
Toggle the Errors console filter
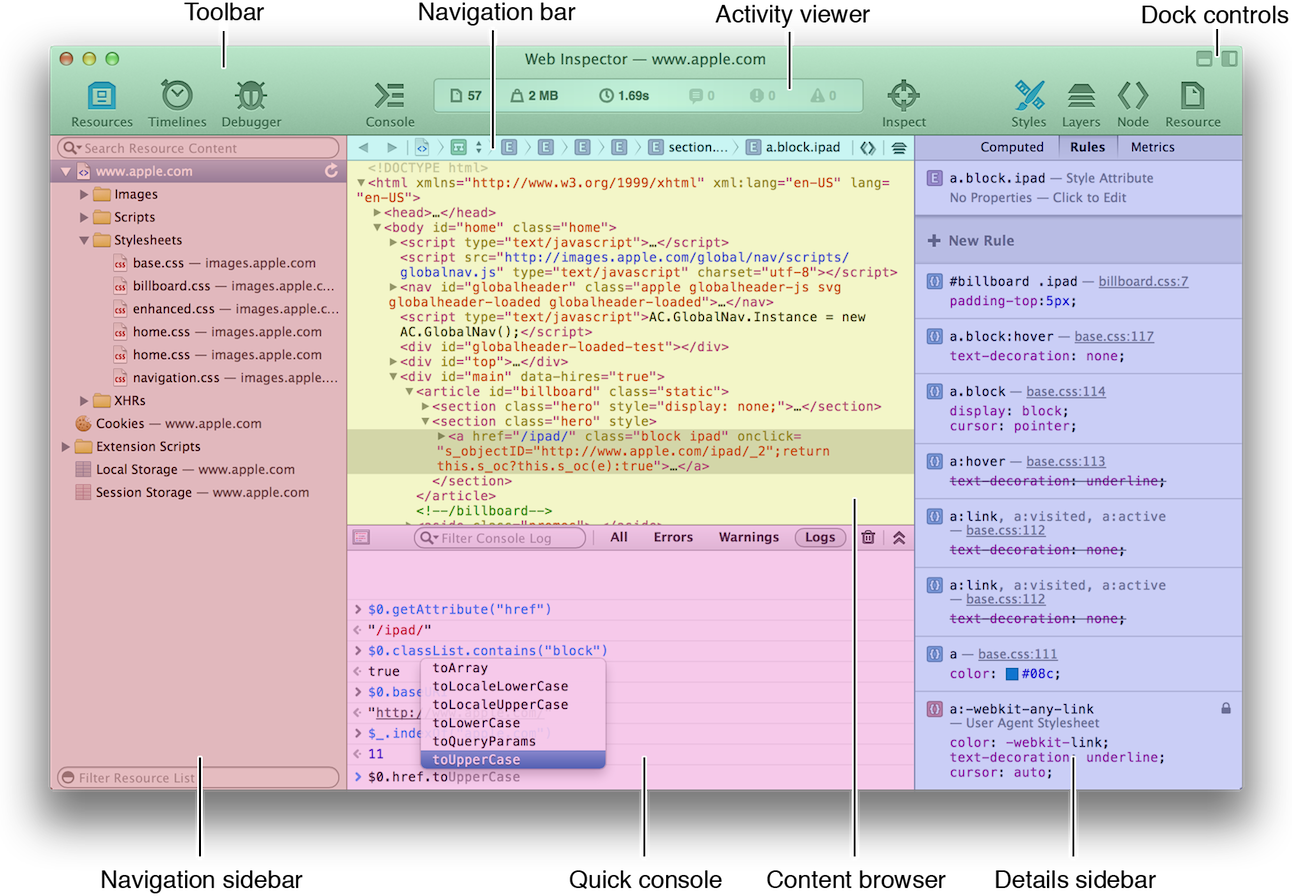point(673,537)
